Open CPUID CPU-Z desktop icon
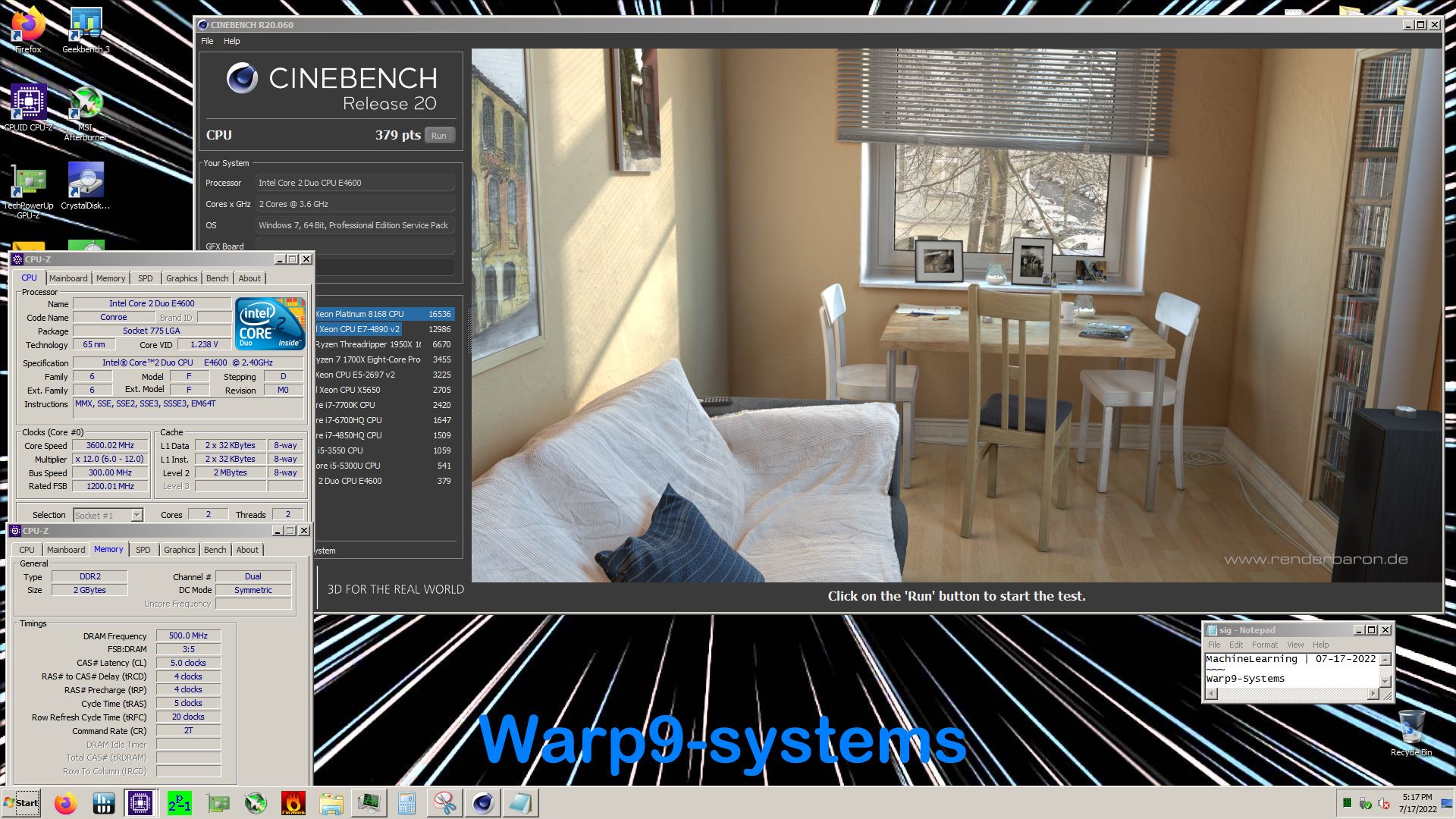This screenshot has width=1456, height=819. [x=28, y=108]
